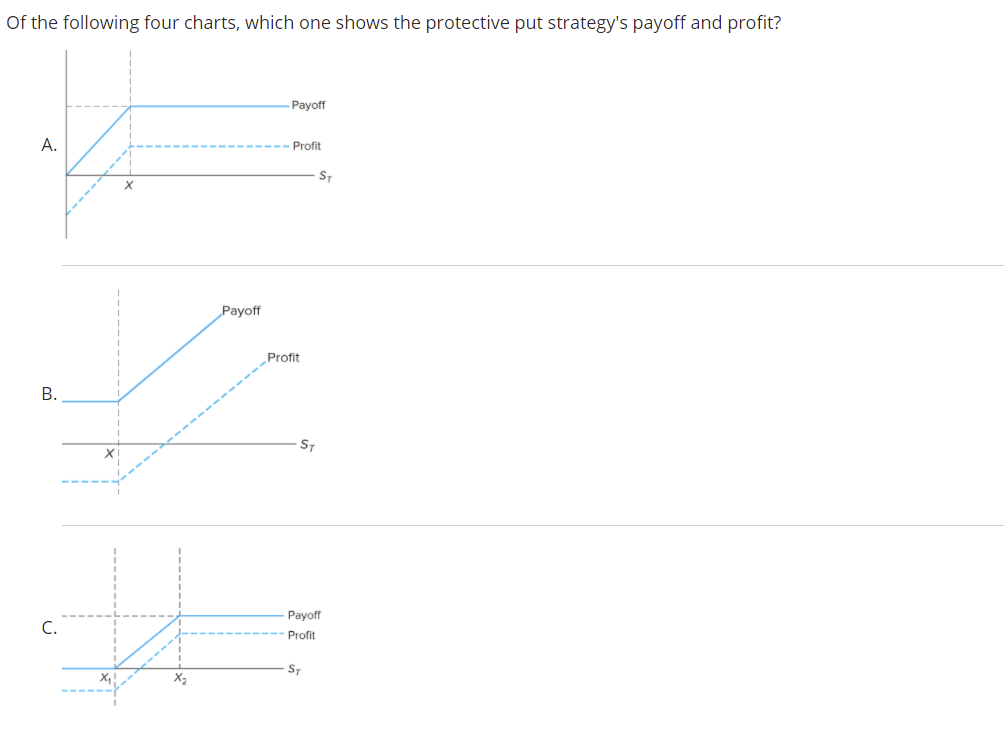Click the Payoff label in chart A
Image resolution: width=1004 pixels, height=731 pixels.
(308, 105)
